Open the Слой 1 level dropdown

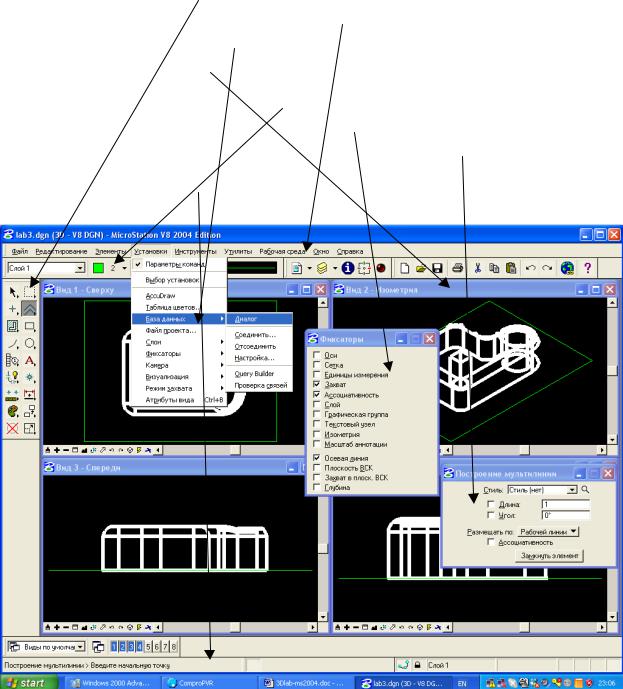(80, 268)
